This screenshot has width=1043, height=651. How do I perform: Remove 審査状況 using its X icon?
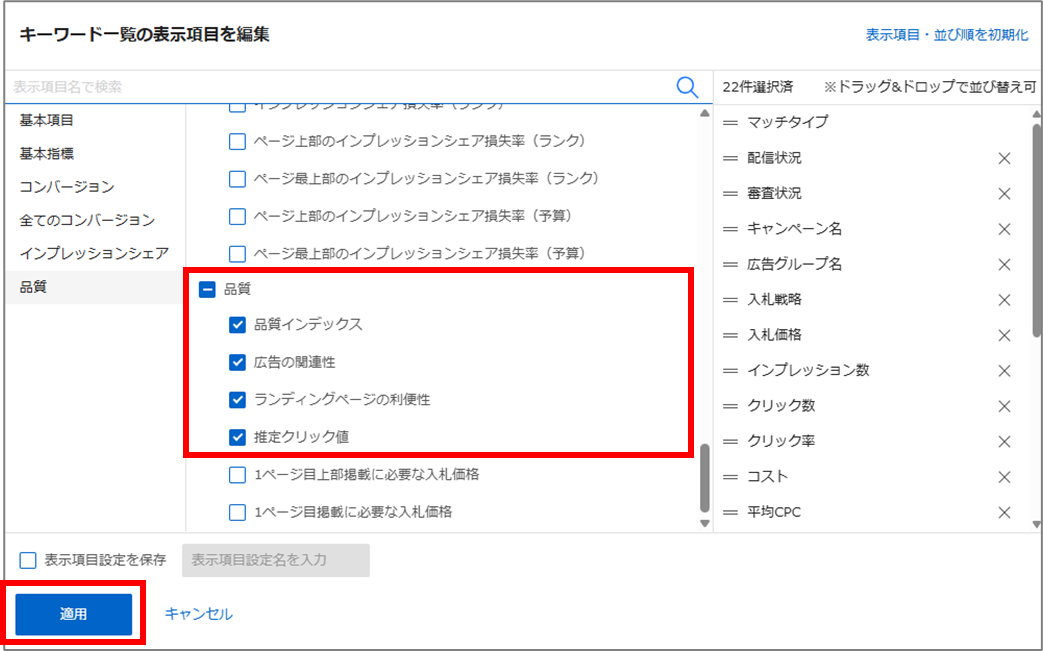(x=1004, y=193)
